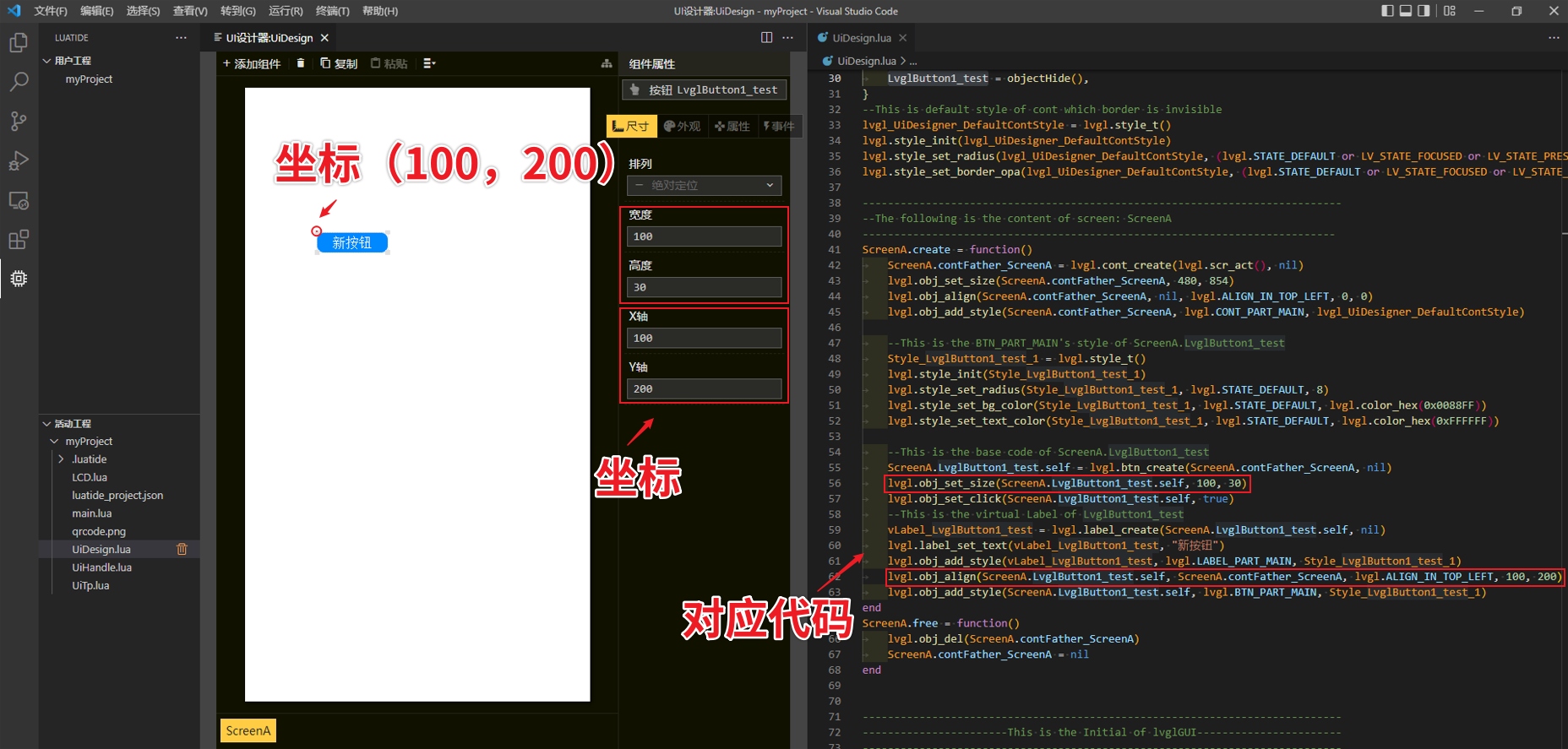Select the LuatIDE chip icon in the activity bar
Viewport: 1568px width, 749px height.
pyautogui.click(x=19, y=279)
